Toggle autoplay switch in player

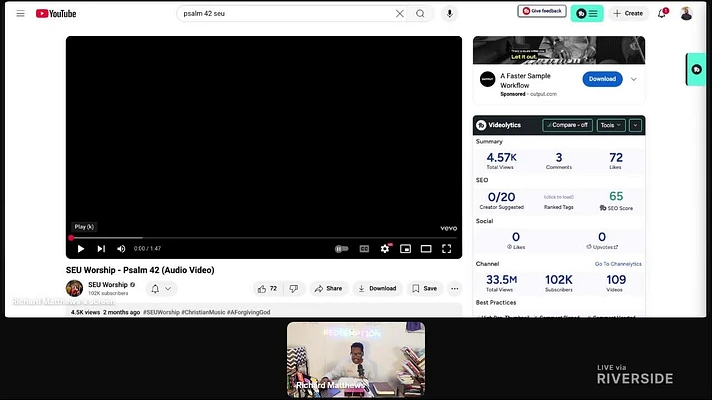341,249
